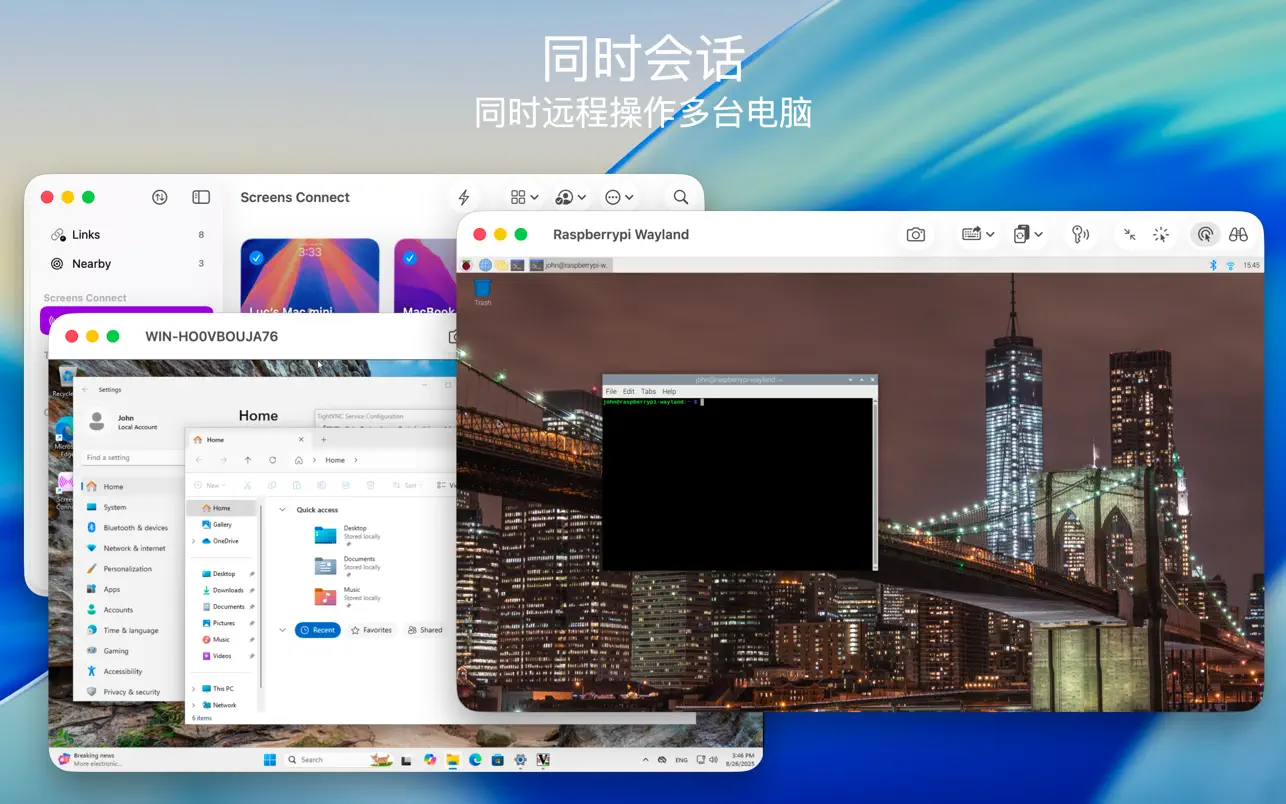Open the Breaking news widget on Windows taskbar
This screenshot has height=804, width=1286.
tap(90, 760)
